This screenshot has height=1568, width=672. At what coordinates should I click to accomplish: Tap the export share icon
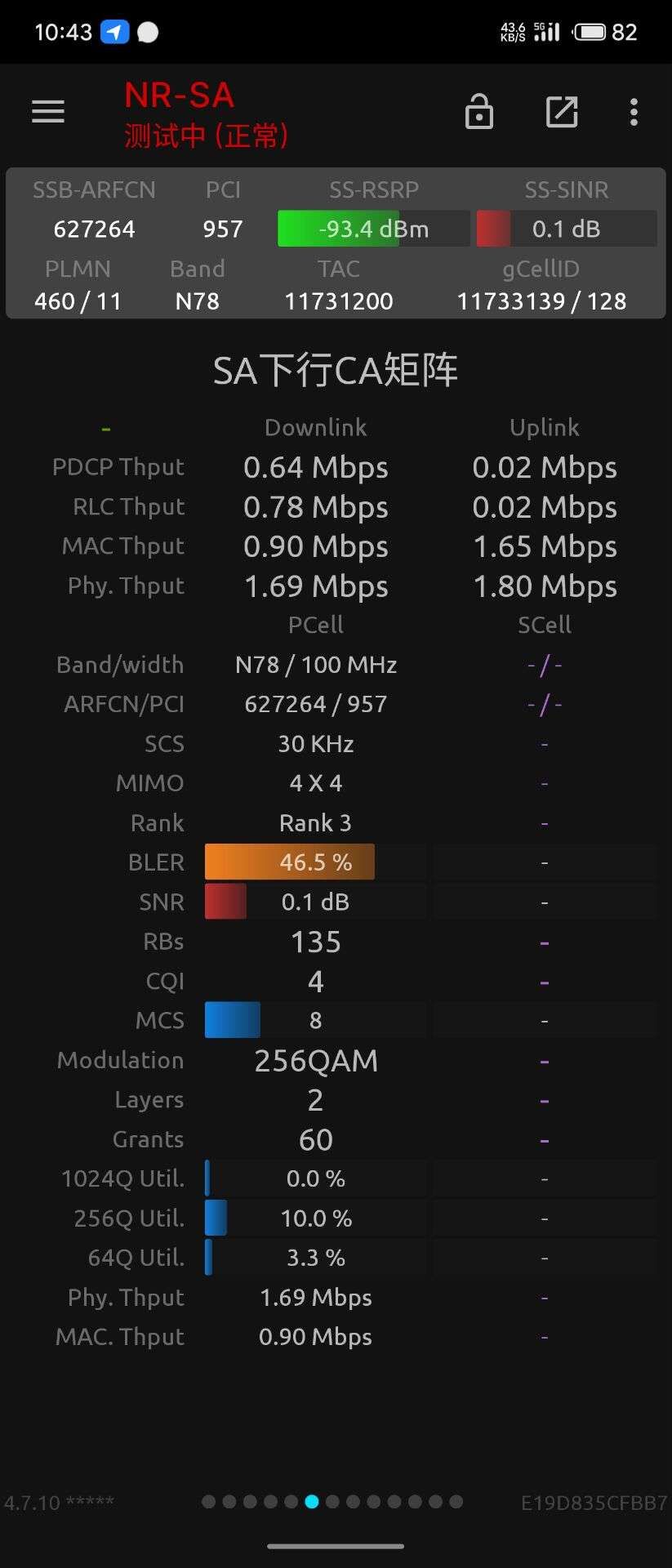(x=562, y=112)
